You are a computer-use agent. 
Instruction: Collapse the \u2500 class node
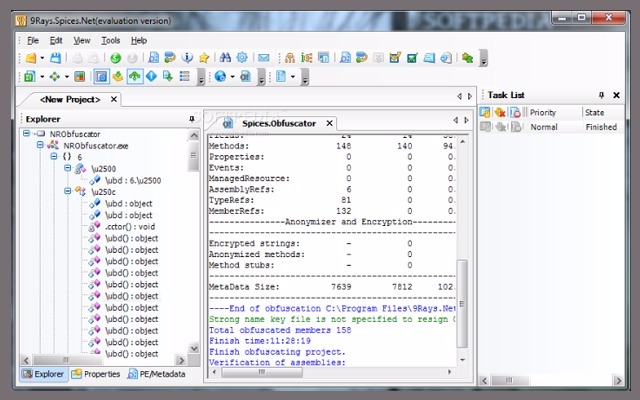point(67,168)
